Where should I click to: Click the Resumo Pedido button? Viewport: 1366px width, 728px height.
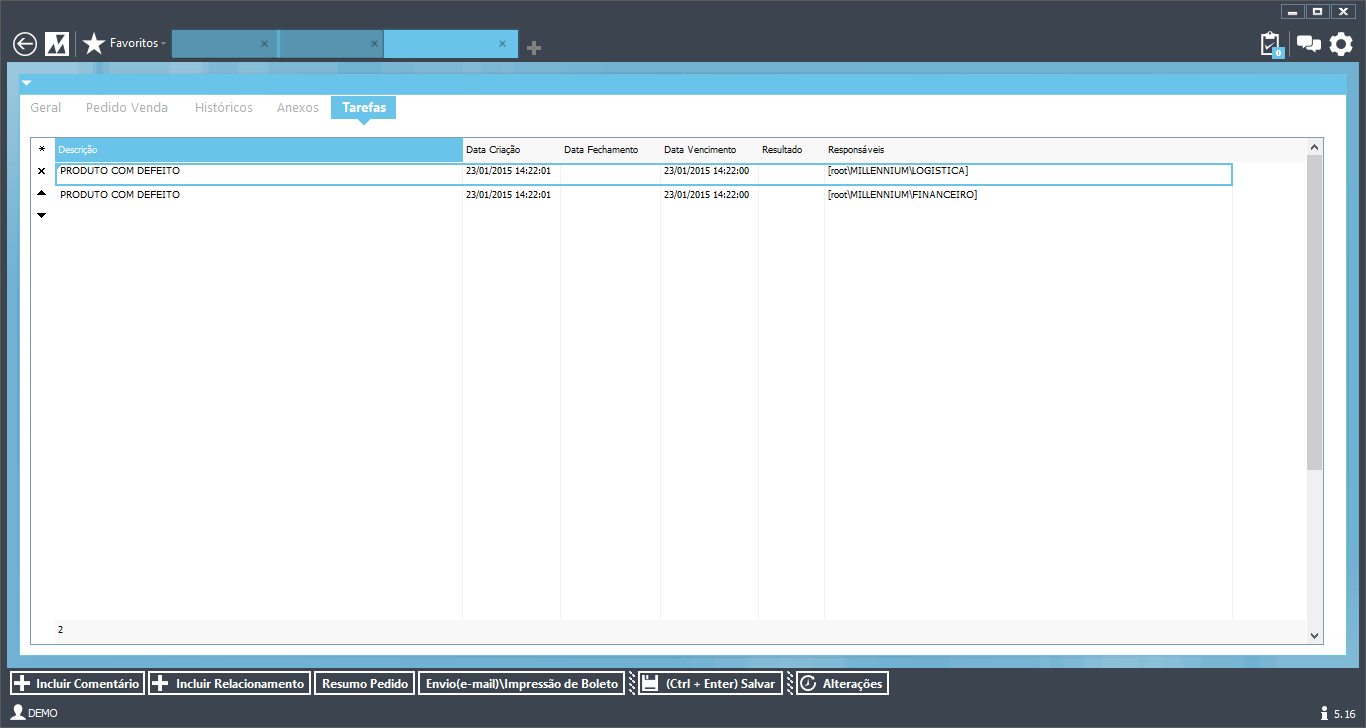point(365,684)
